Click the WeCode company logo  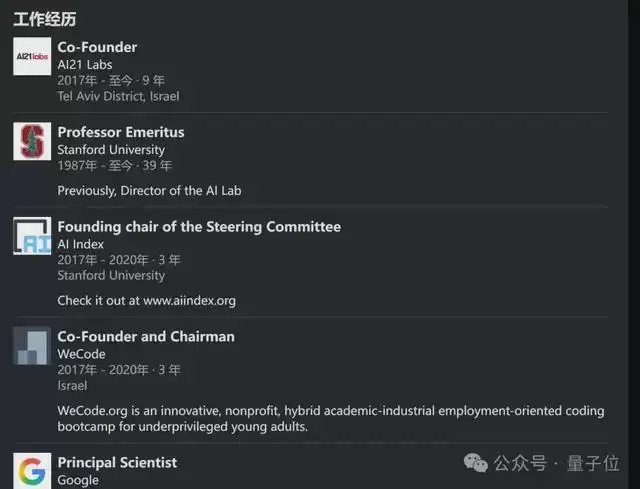(32, 345)
